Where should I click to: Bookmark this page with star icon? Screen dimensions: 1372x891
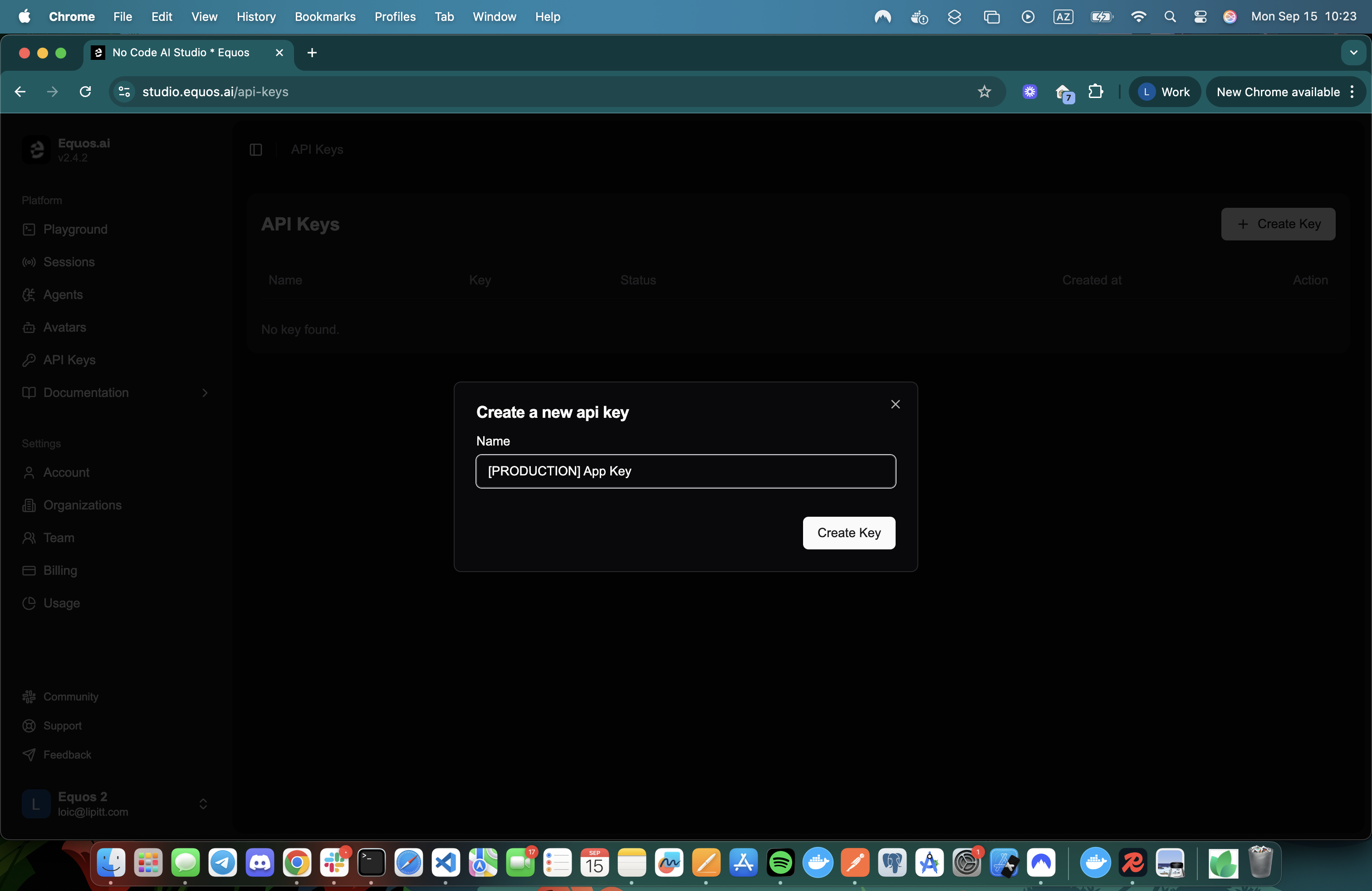point(984,92)
